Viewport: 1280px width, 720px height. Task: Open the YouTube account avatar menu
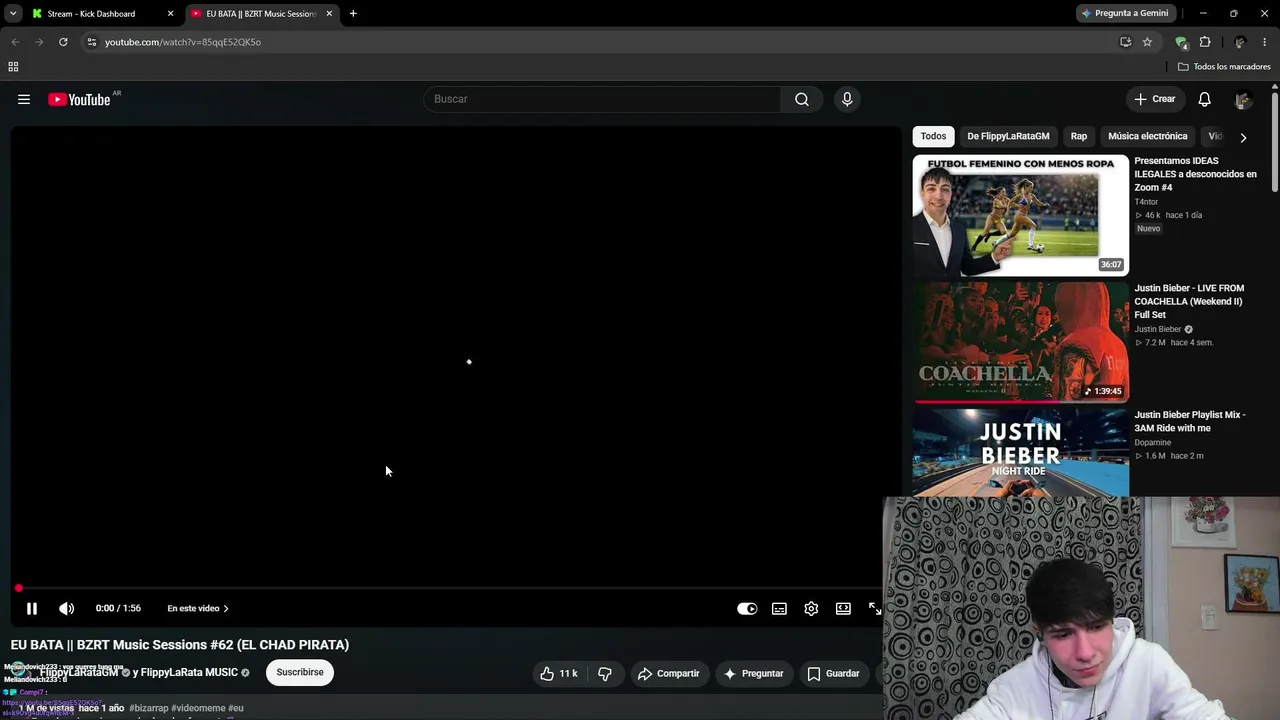tap(1243, 99)
